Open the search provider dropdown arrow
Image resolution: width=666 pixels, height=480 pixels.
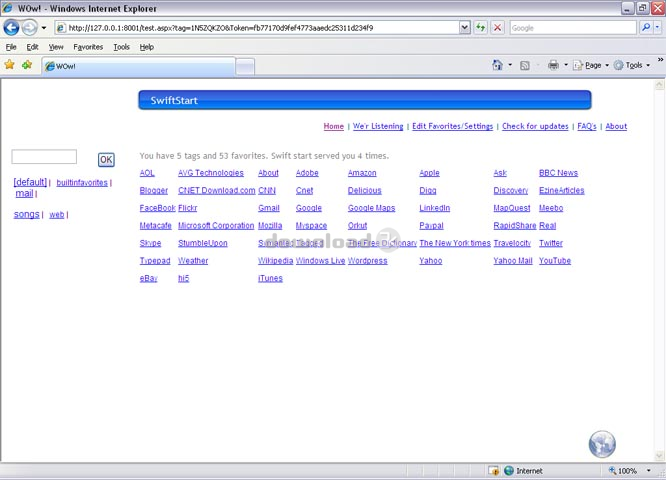point(658,28)
